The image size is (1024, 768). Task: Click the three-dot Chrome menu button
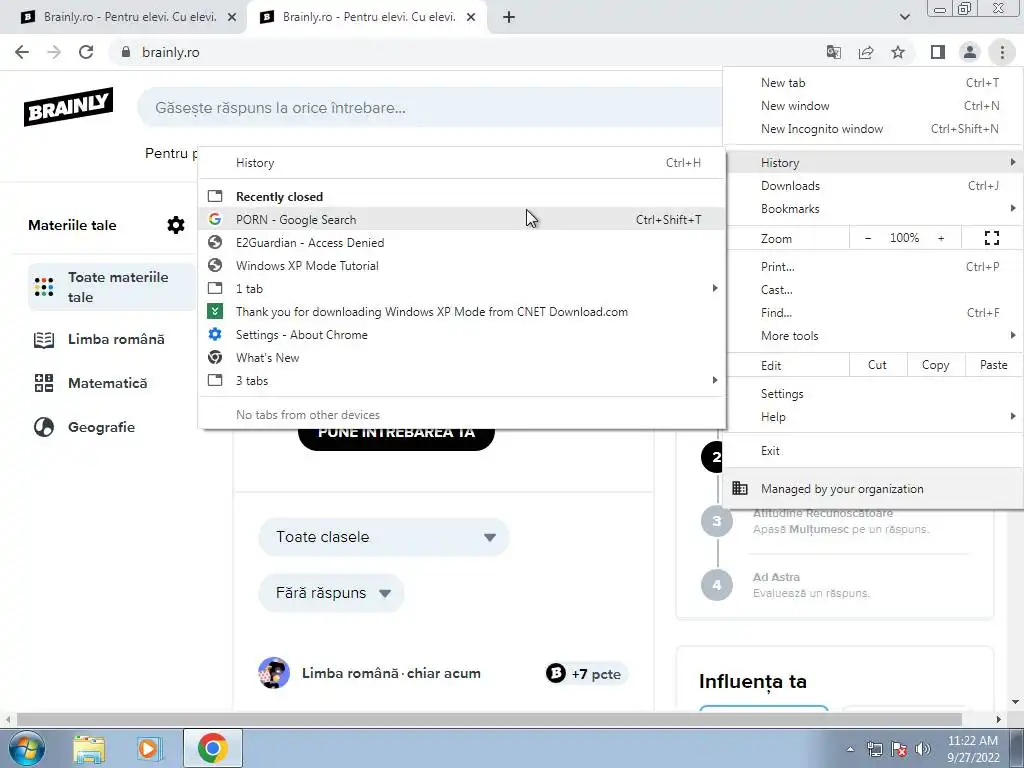click(1002, 52)
